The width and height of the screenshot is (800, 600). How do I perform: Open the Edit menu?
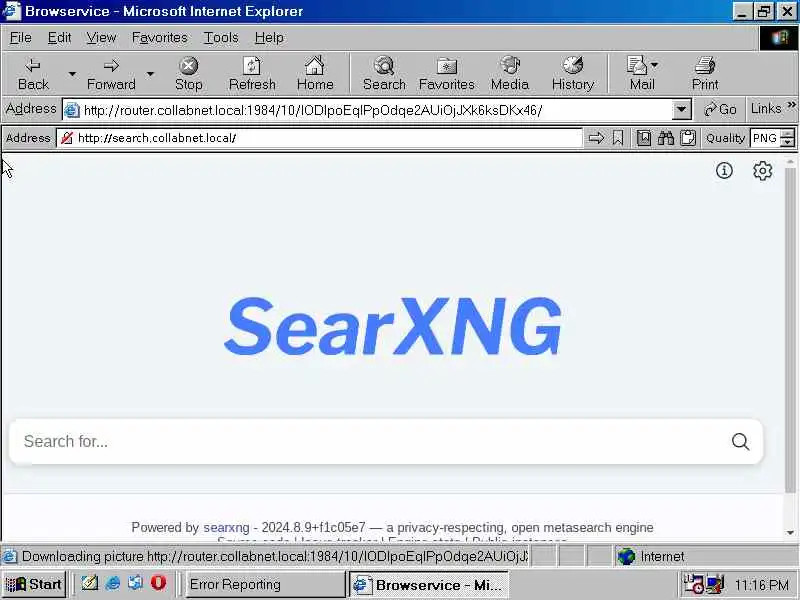pyautogui.click(x=59, y=38)
